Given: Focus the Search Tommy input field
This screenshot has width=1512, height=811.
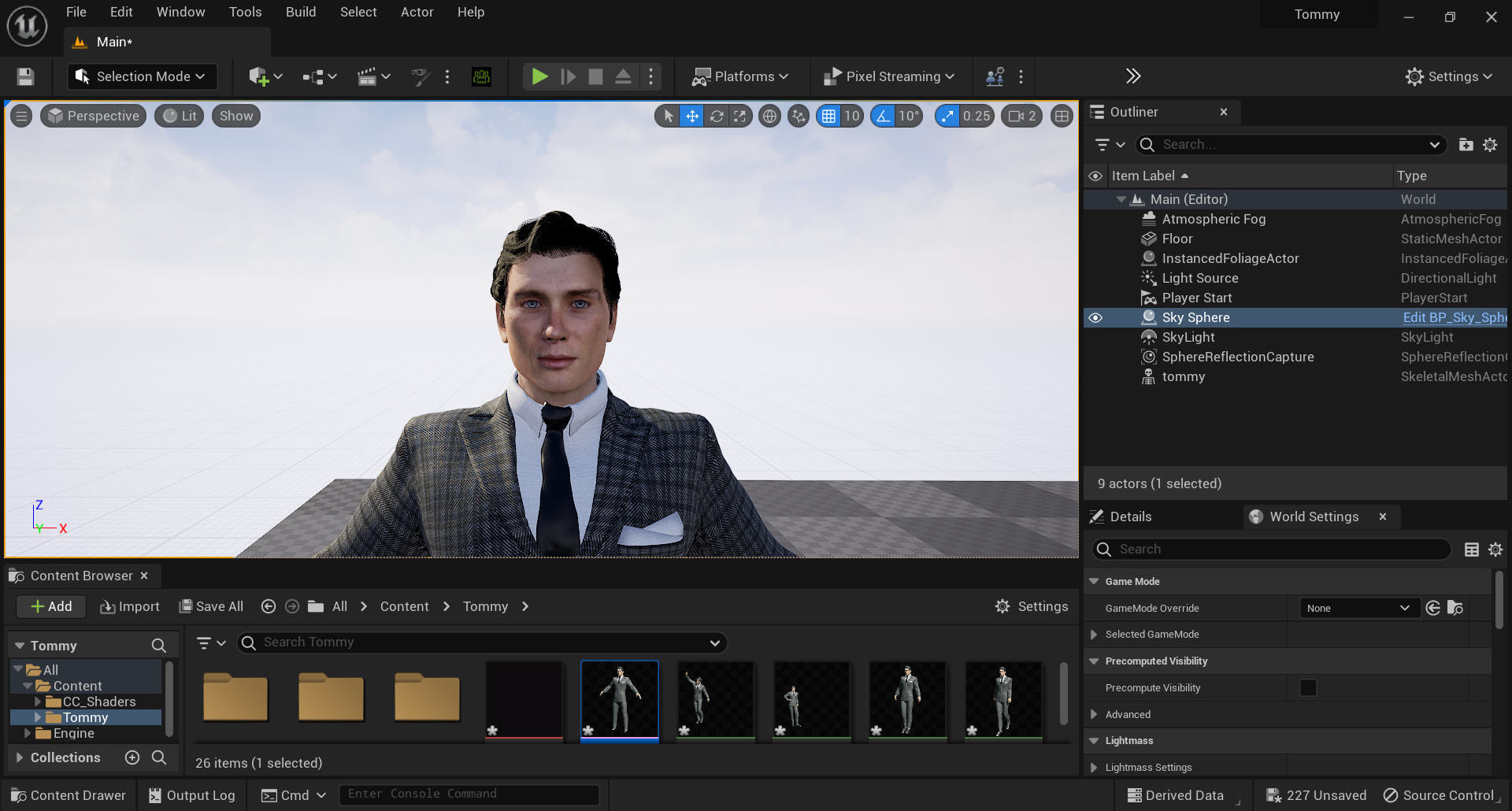Looking at the screenshot, I should (481, 643).
